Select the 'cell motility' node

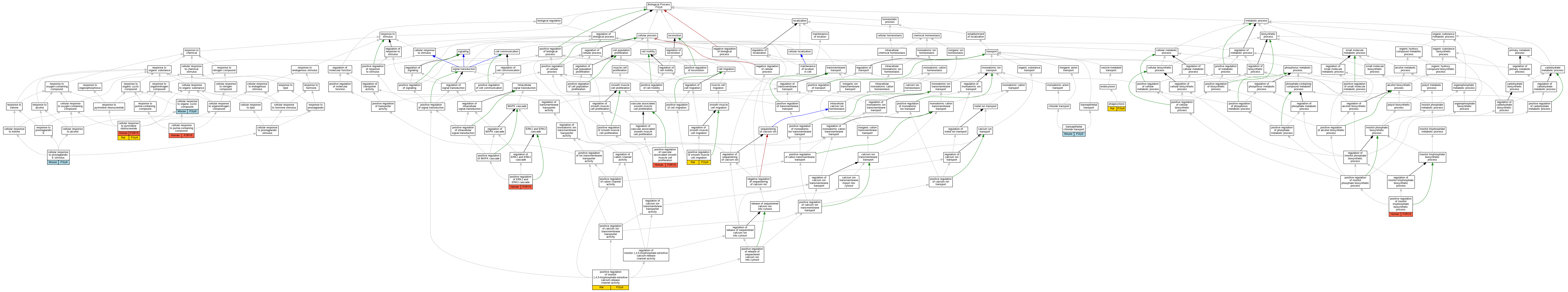coord(648,52)
